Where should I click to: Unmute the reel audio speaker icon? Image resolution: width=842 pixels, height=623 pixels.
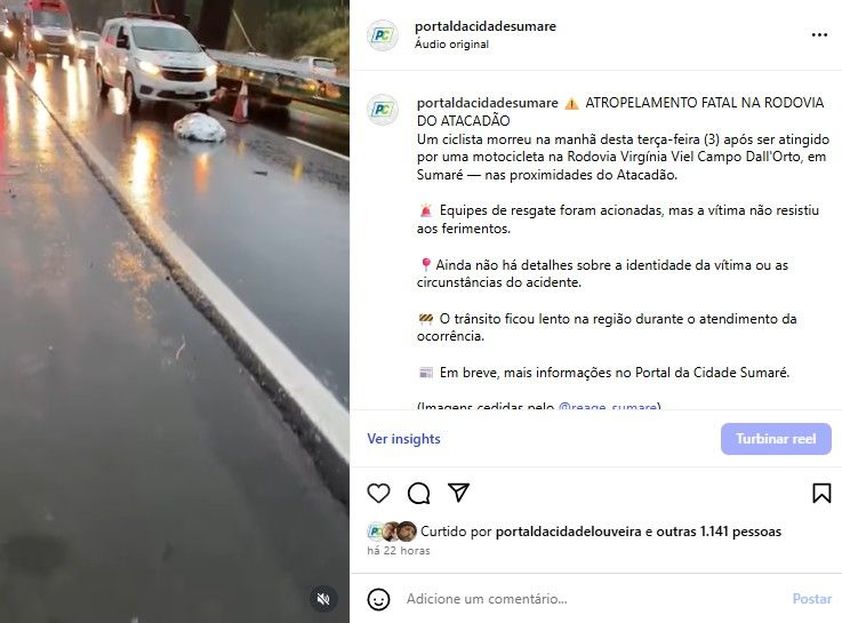[323, 599]
